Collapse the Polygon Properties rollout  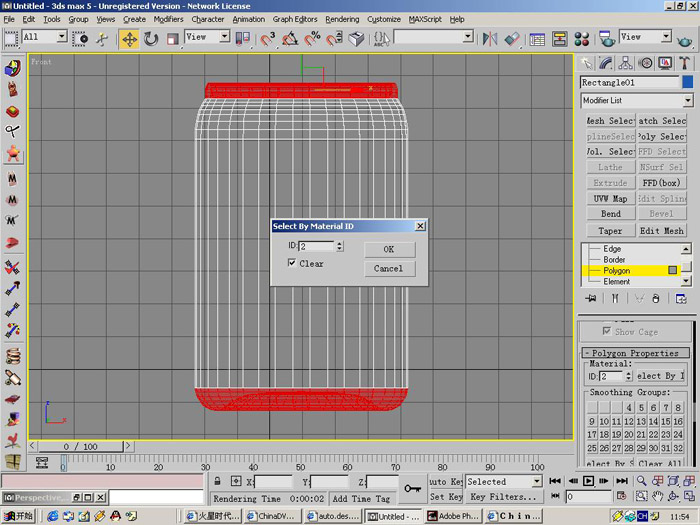point(635,353)
